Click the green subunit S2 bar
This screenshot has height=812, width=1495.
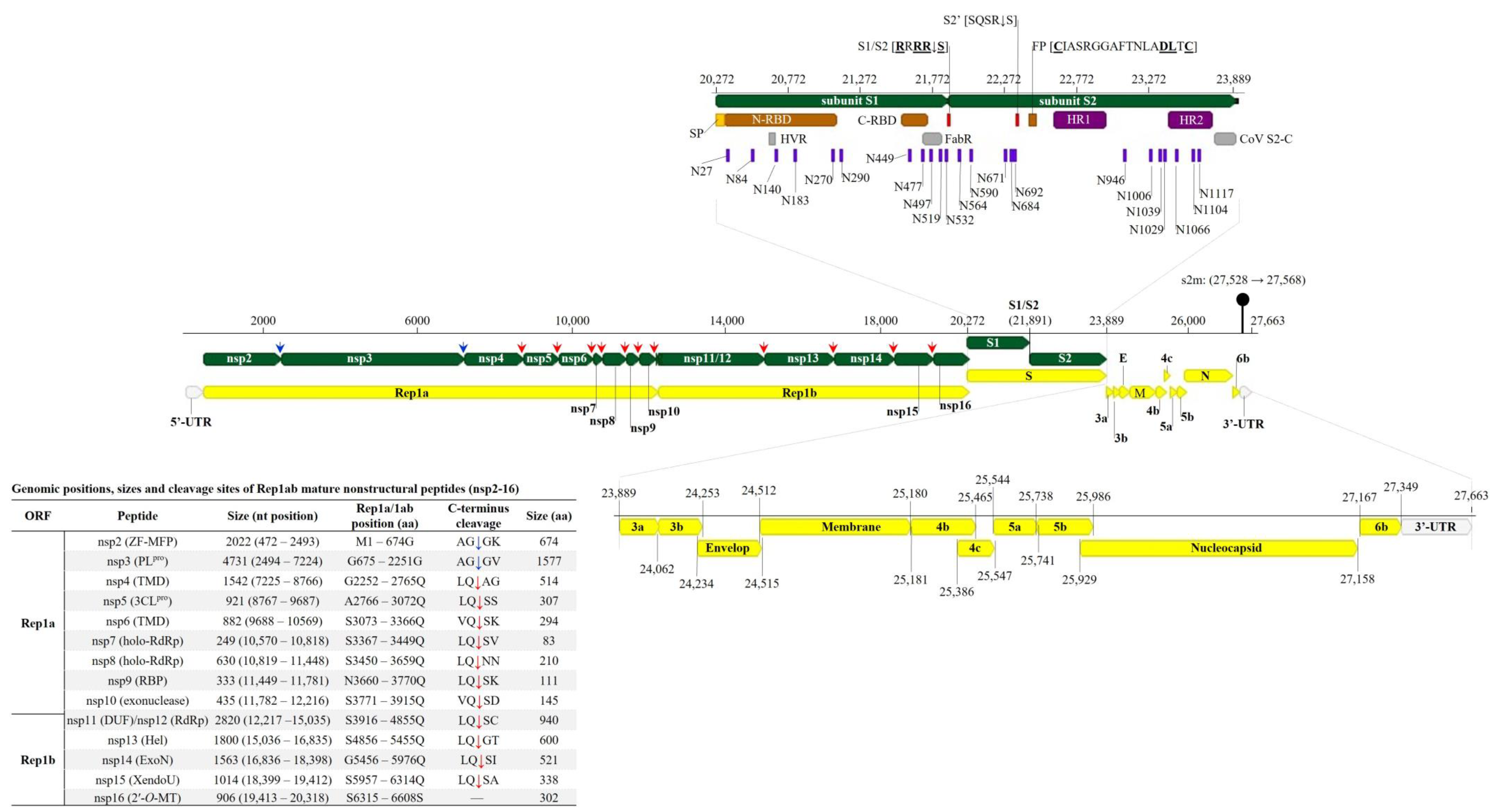tap(1092, 101)
